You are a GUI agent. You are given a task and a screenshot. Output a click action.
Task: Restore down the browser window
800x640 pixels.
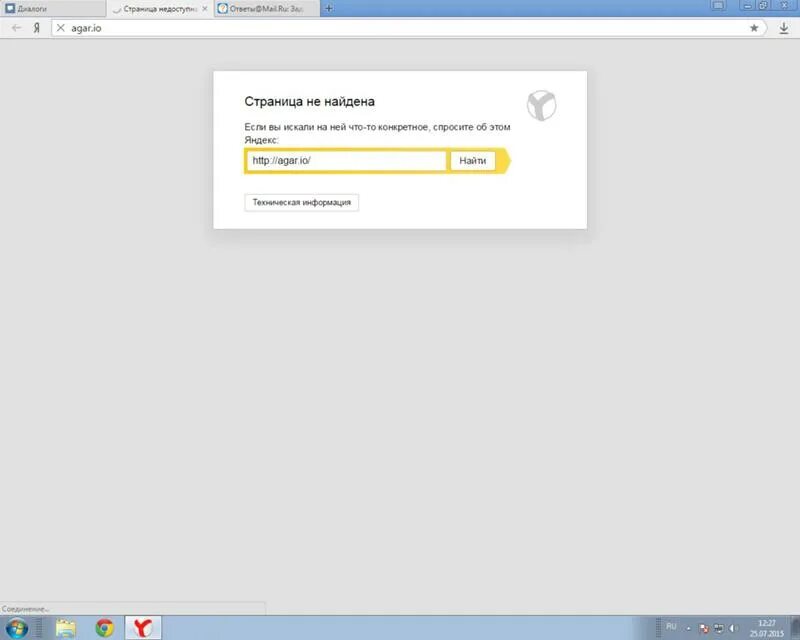click(x=763, y=6)
